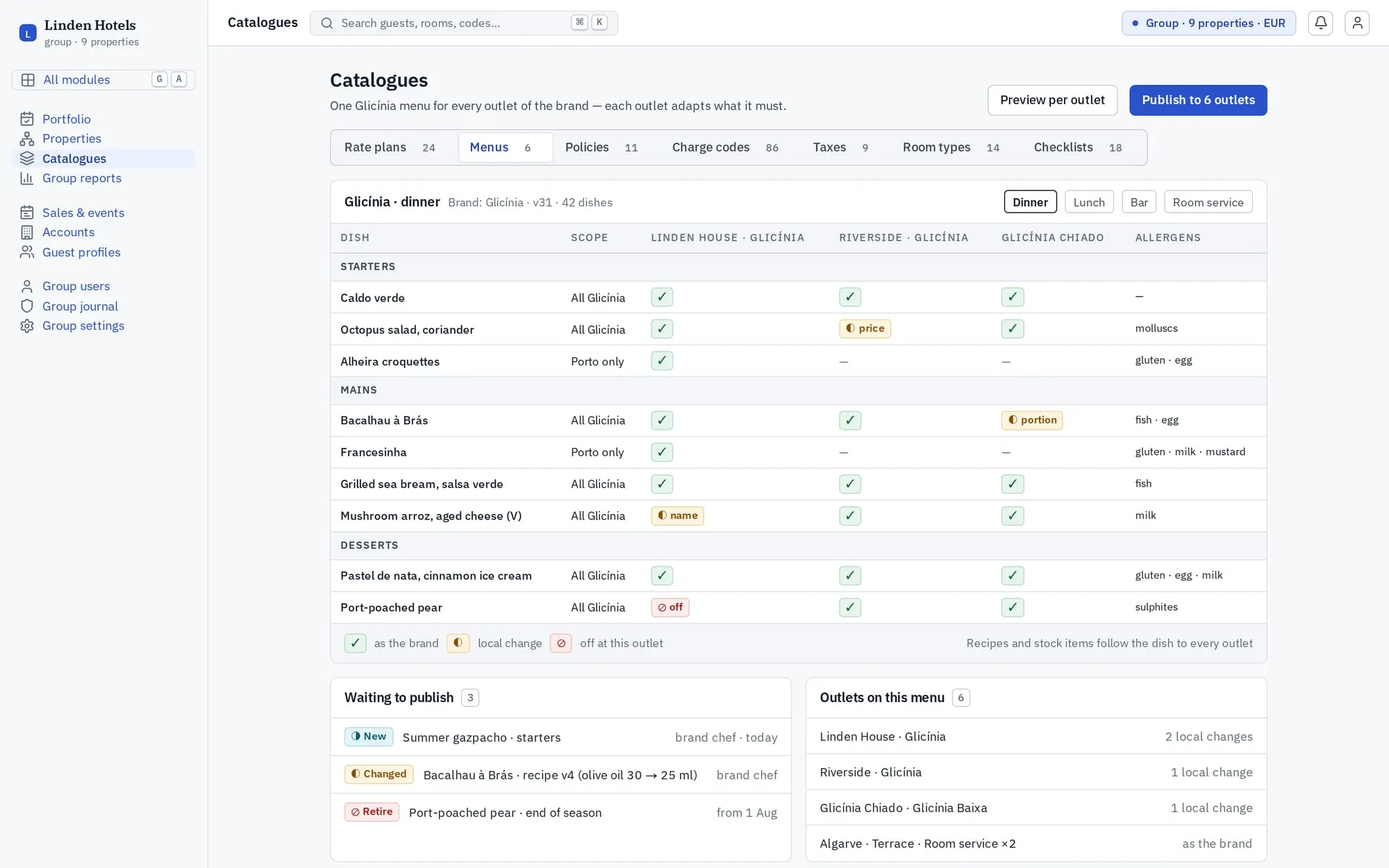Toggle Grilled sea bream check for Riverside

pos(850,484)
